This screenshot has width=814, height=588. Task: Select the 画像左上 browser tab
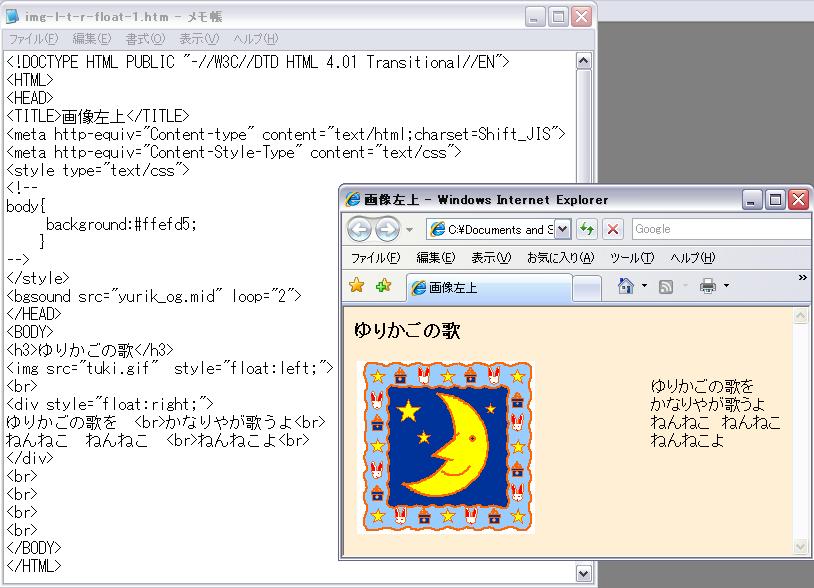[x=488, y=288]
